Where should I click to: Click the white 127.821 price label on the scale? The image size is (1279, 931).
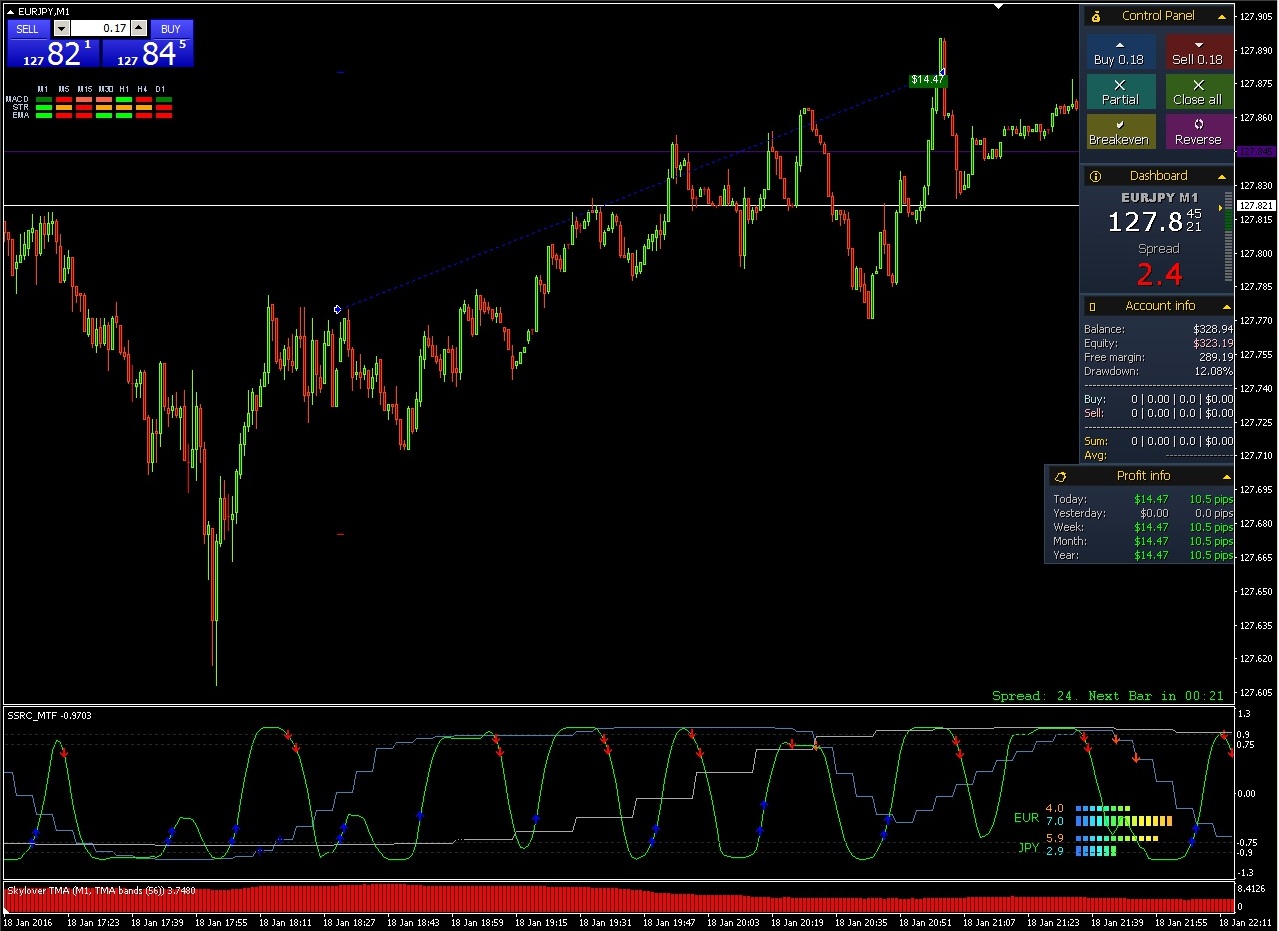pyautogui.click(x=1256, y=205)
